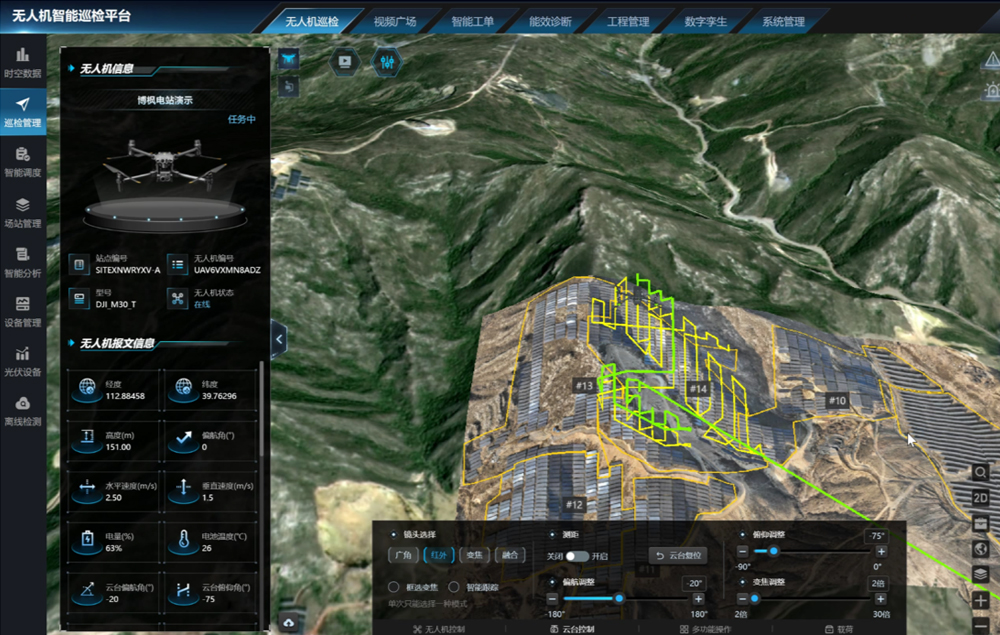
Task: Click the drone icon on the map toolbar
Action: pos(289,60)
